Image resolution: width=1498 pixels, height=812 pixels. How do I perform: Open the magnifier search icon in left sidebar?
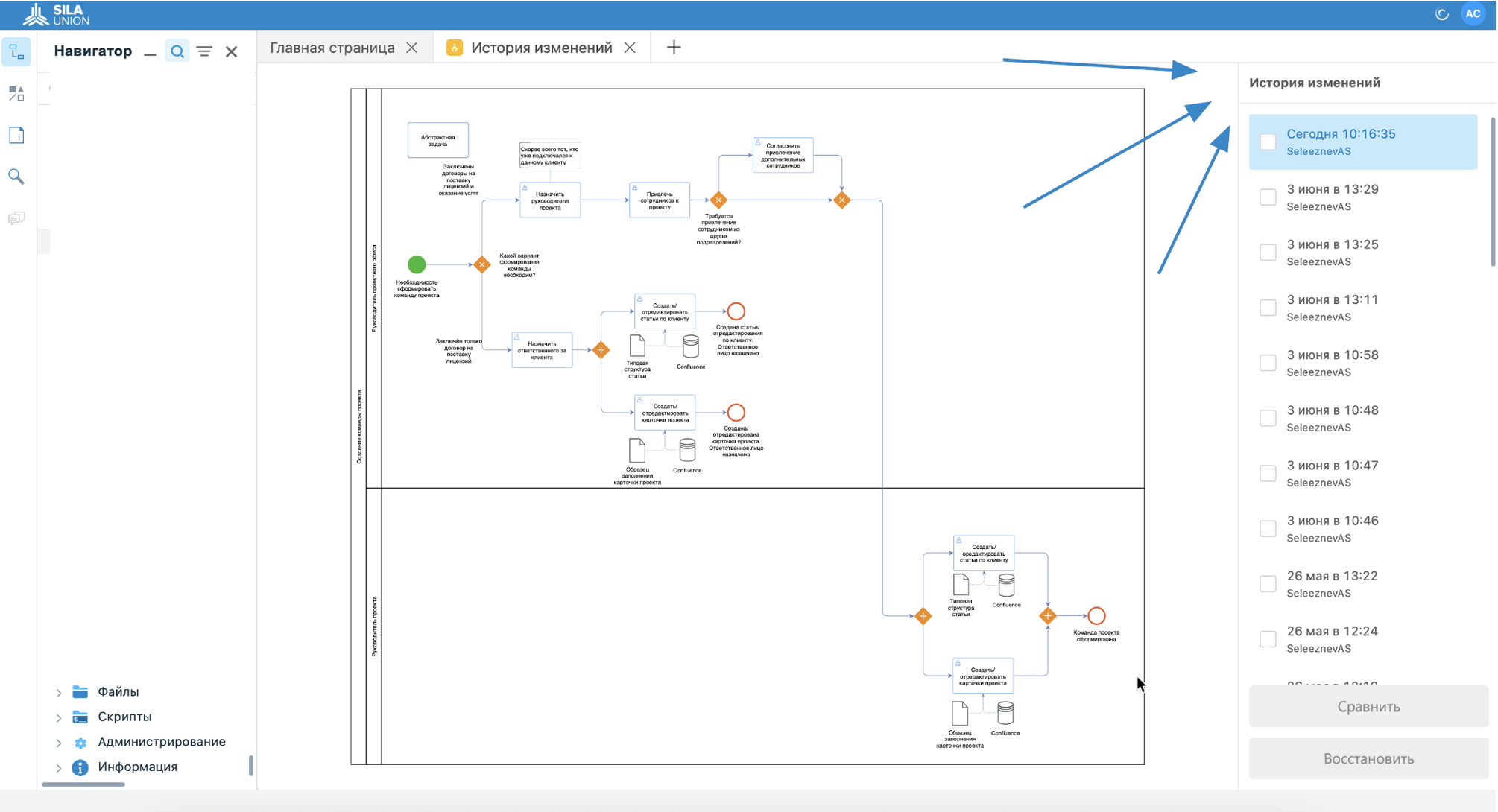[16, 177]
